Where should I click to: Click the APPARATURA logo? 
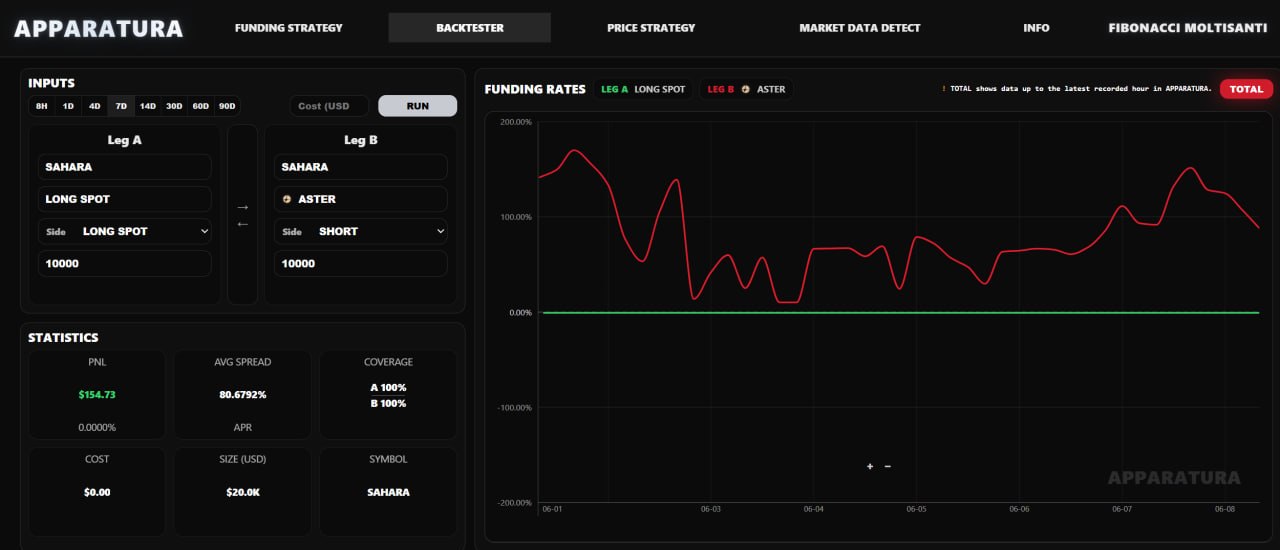click(x=99, y=28)
